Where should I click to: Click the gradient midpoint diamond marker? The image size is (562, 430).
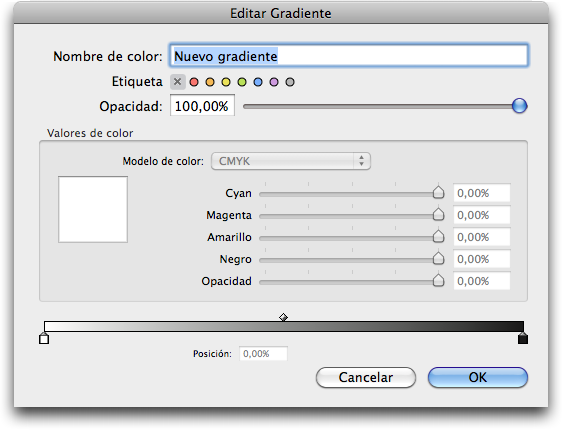coord(284,317)
